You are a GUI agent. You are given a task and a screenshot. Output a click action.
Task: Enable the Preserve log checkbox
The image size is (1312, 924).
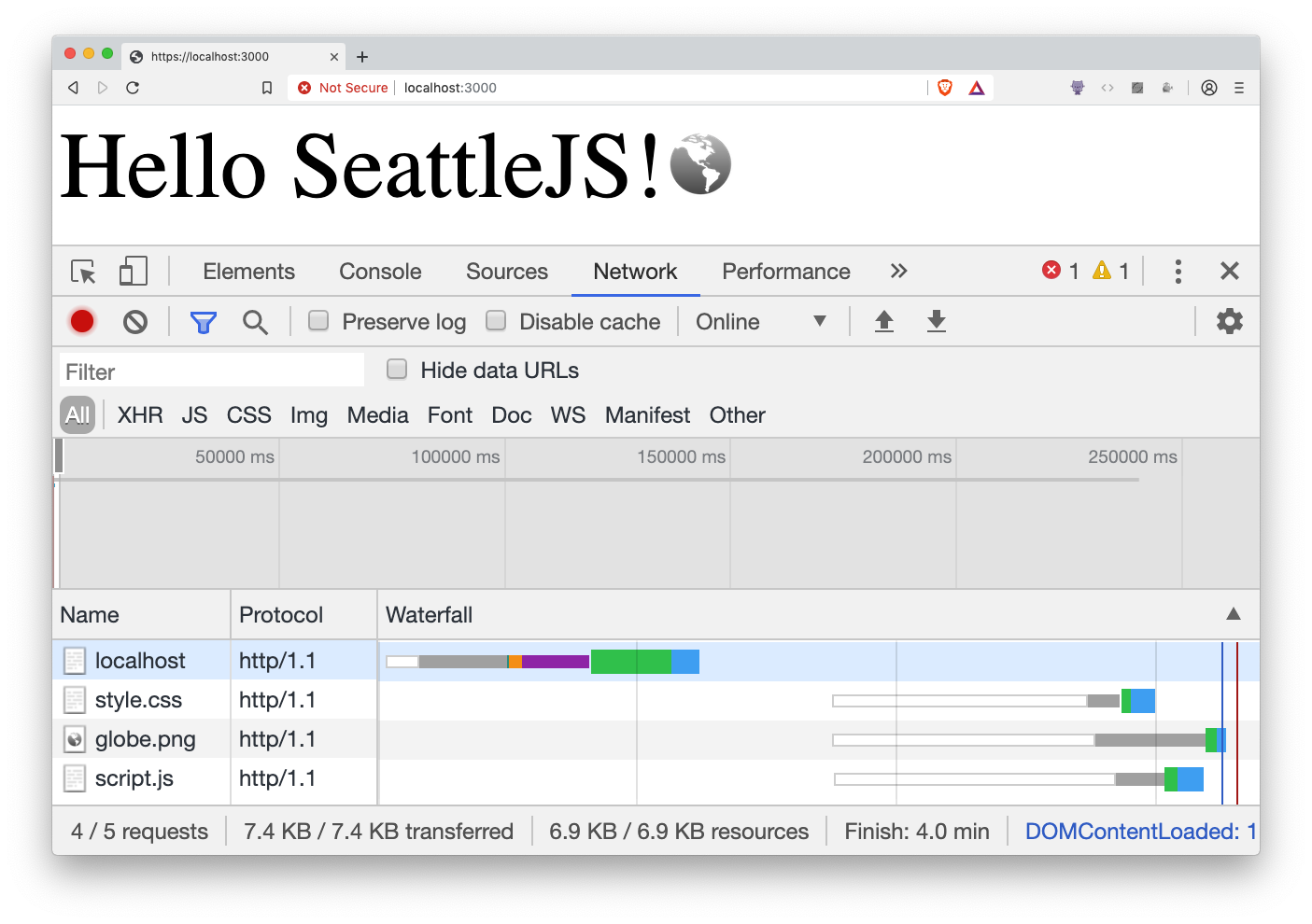[x=319, y=321]
